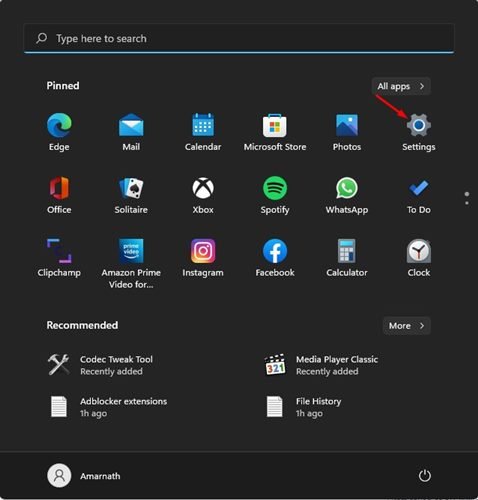
Task: Open Microsoft Store
Action: coord(275,133)
